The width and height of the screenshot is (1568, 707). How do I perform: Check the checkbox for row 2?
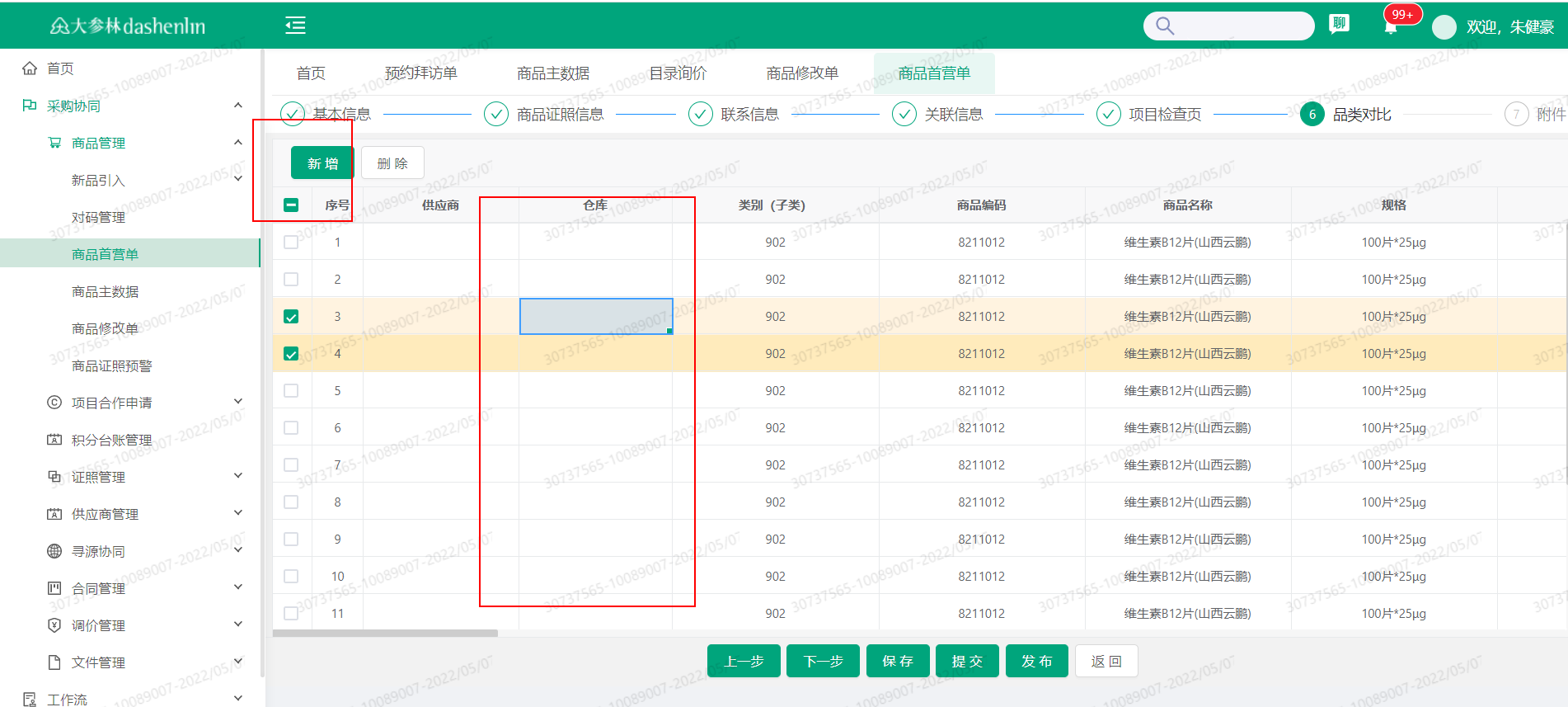(x=291, y=279)
